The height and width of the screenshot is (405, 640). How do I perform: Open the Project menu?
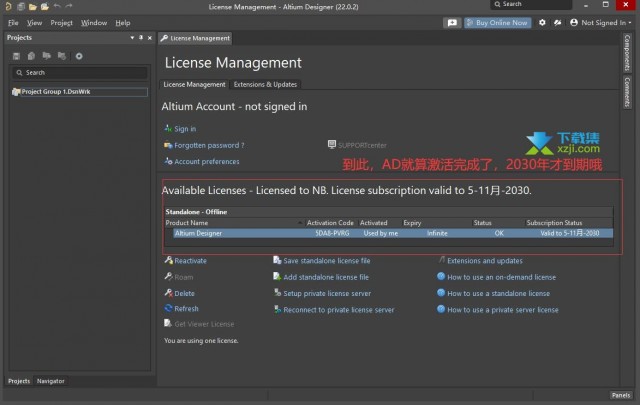click(61, 23)
